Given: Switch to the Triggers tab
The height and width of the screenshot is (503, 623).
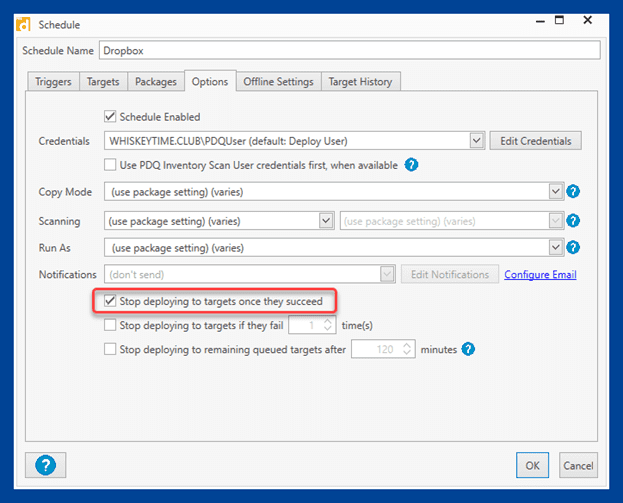Looking at the screenshot, I should [53, 81].
